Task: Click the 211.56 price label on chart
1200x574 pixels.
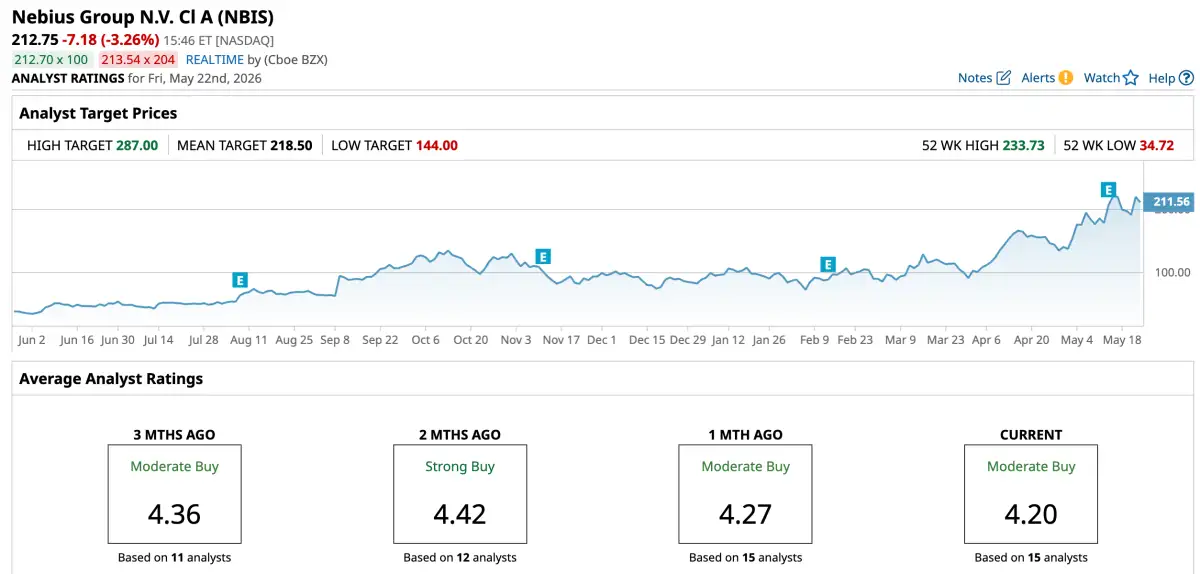Action: (x=1169, y=202)
